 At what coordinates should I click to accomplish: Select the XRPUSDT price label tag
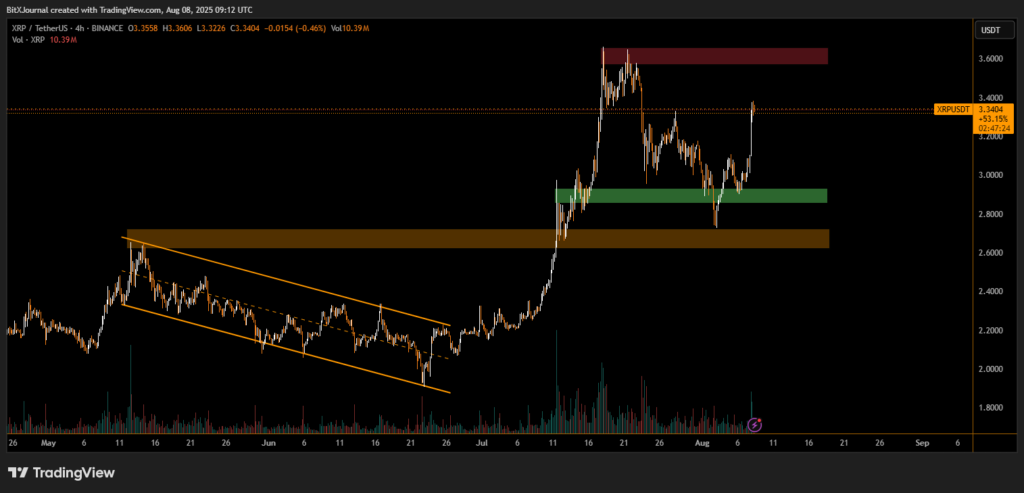coord(952,108)
